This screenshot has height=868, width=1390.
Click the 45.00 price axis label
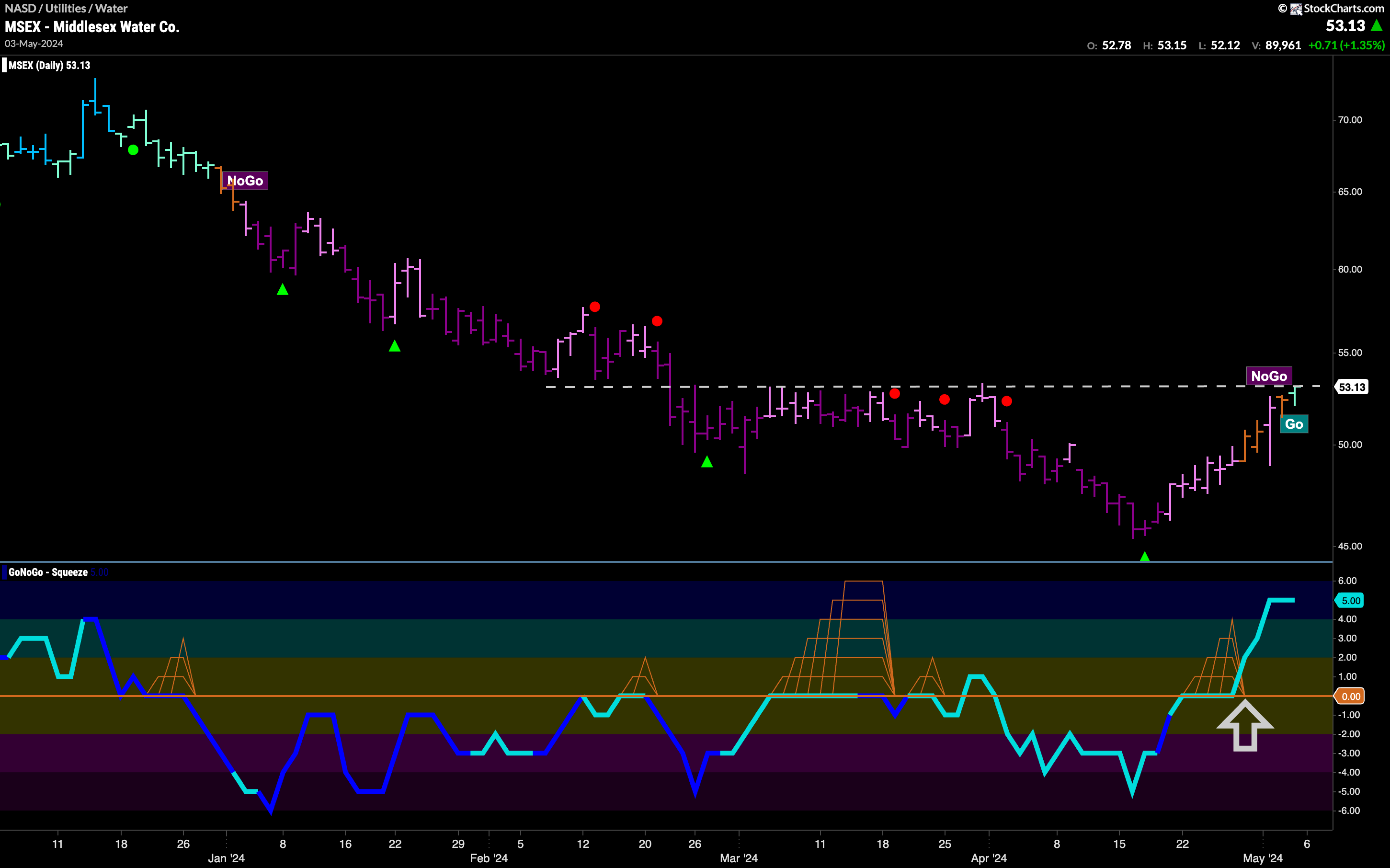[x=1350, y=546]
